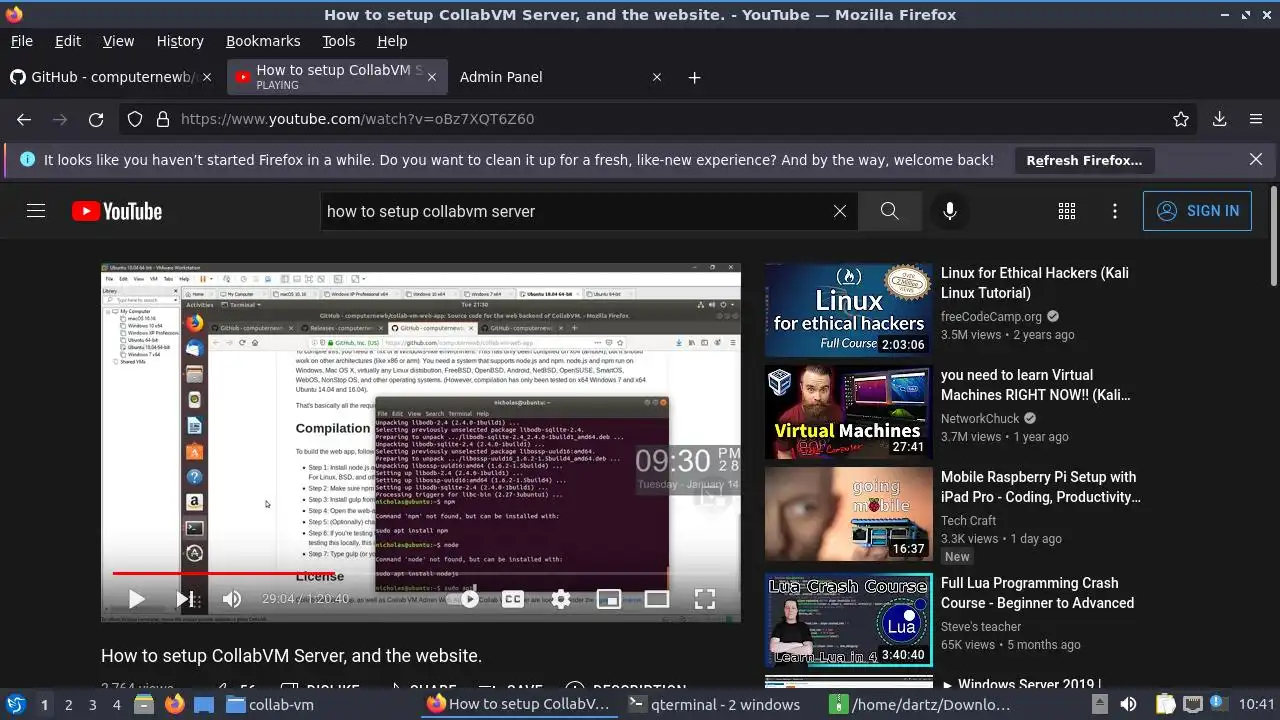This screenshot has height=720, width=1280.
Task: Click the page vertical scrollbar
Action: 1273,235
